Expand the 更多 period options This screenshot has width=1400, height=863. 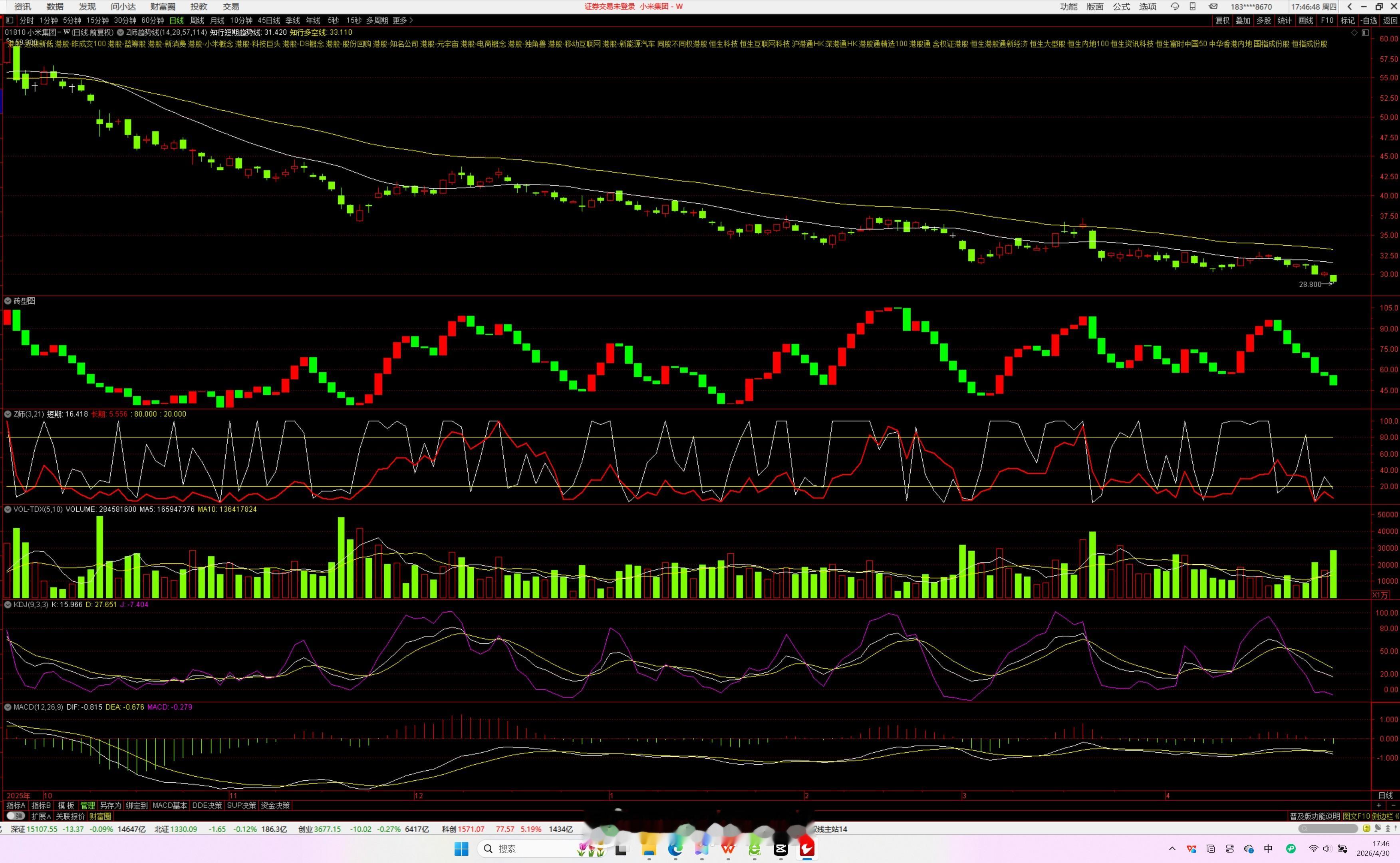(403, 20)
